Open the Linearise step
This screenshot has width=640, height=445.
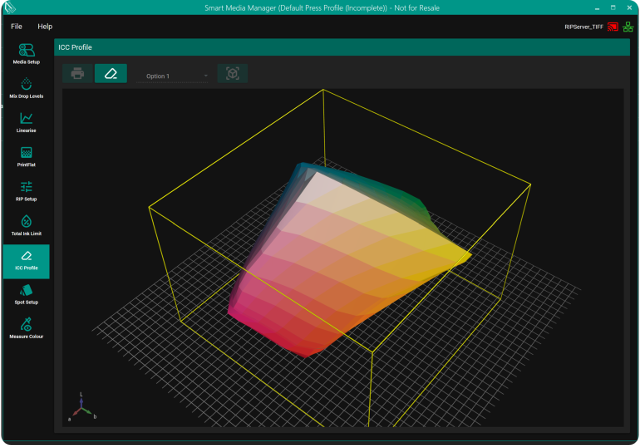click(x=26, y=122)
